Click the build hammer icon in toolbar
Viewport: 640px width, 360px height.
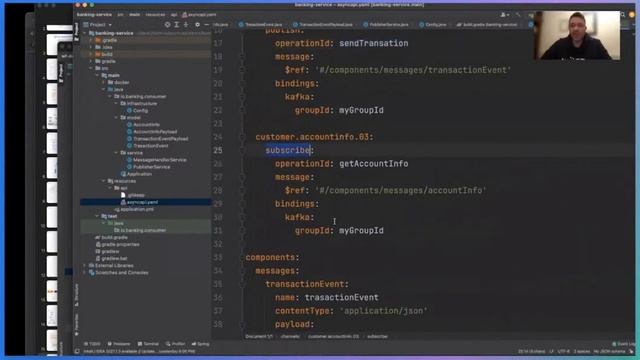[x=518, y=15]
